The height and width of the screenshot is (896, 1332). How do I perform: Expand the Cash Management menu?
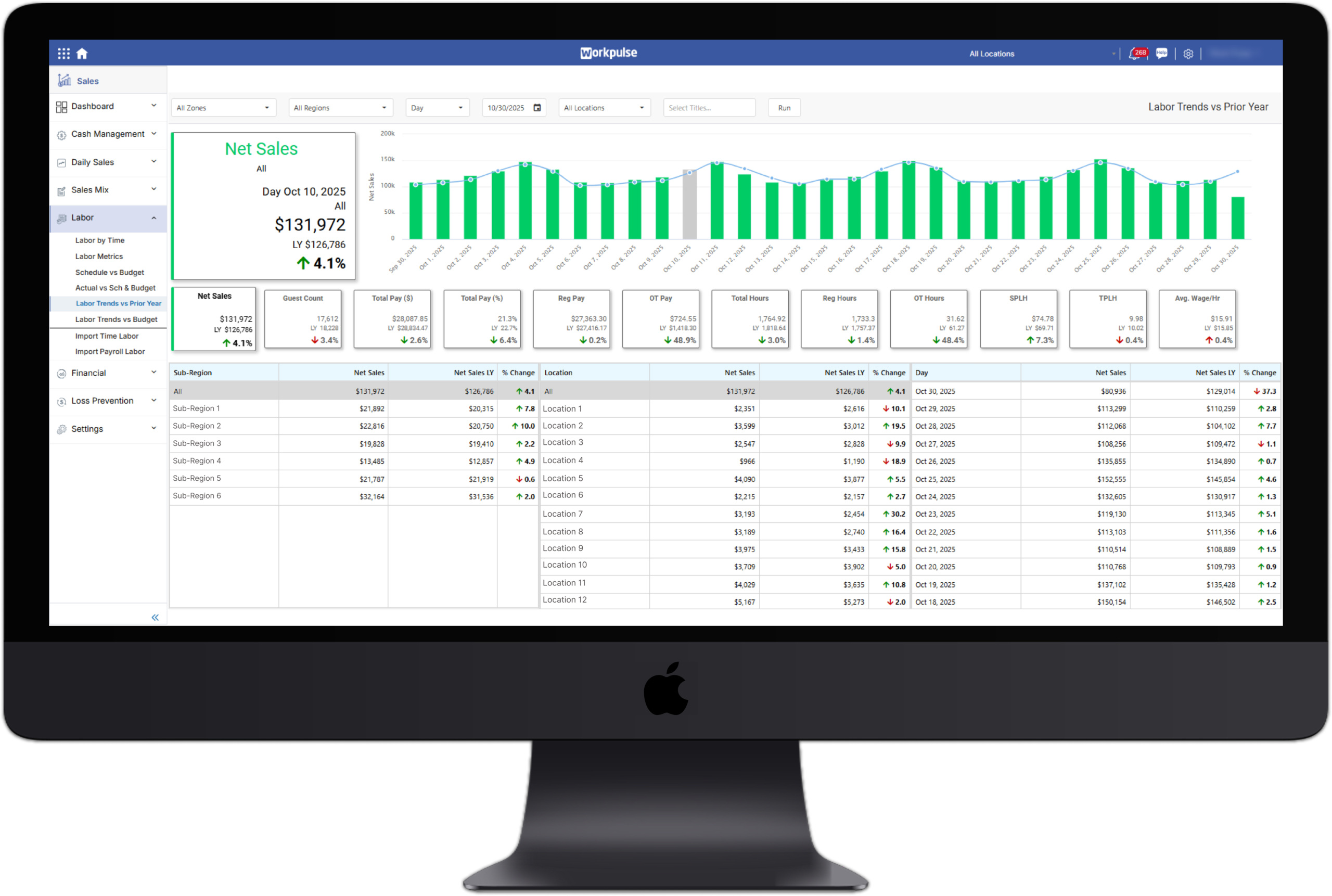pyautogui.click(x=107, y=134)
